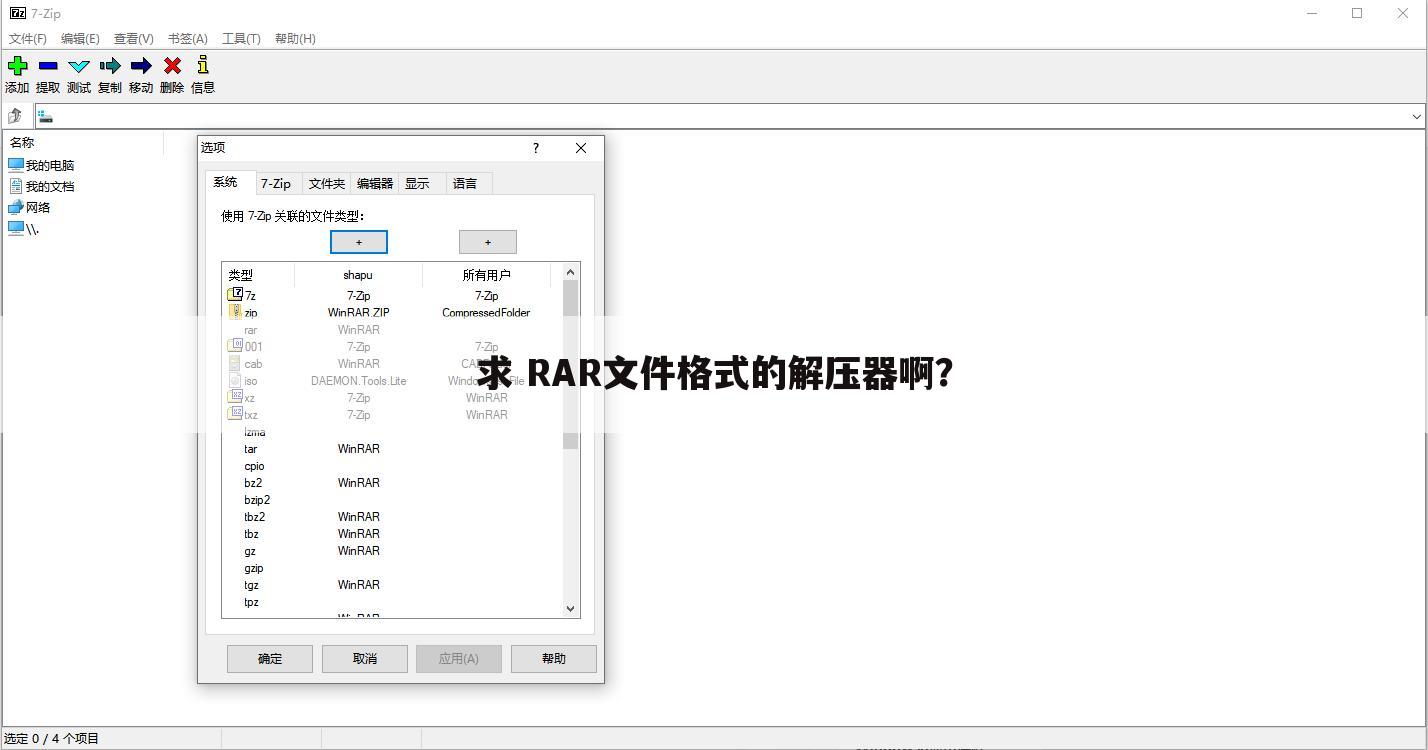Open the 帮助(H) menu
The height and width of the screenshot is (750, 1428).
click(295, 38)
